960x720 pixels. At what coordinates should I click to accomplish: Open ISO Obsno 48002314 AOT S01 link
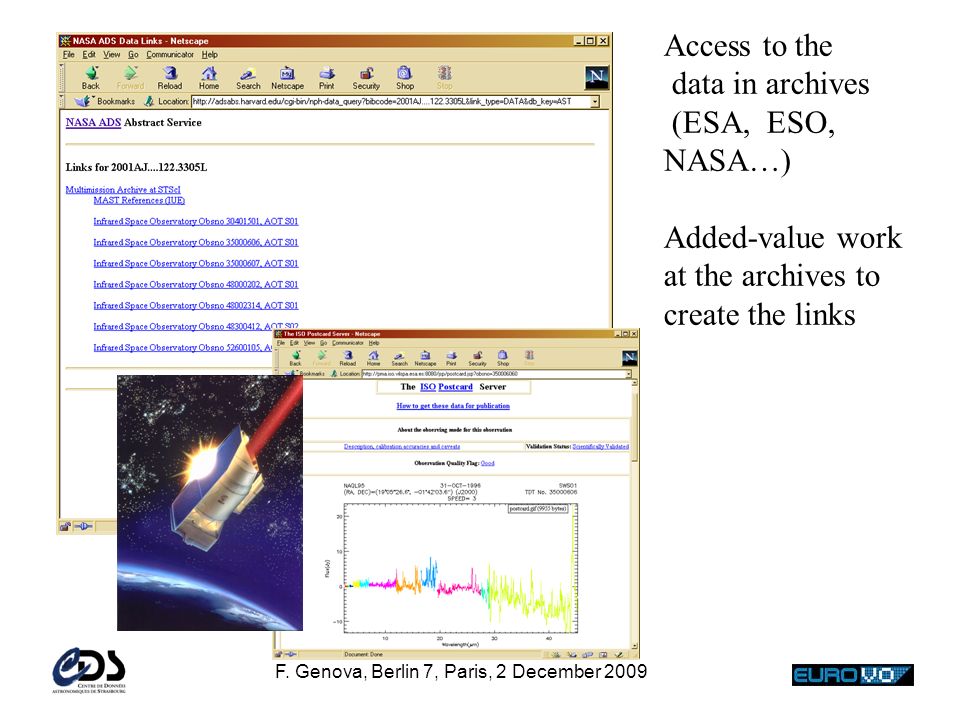(x=196, y=306)
